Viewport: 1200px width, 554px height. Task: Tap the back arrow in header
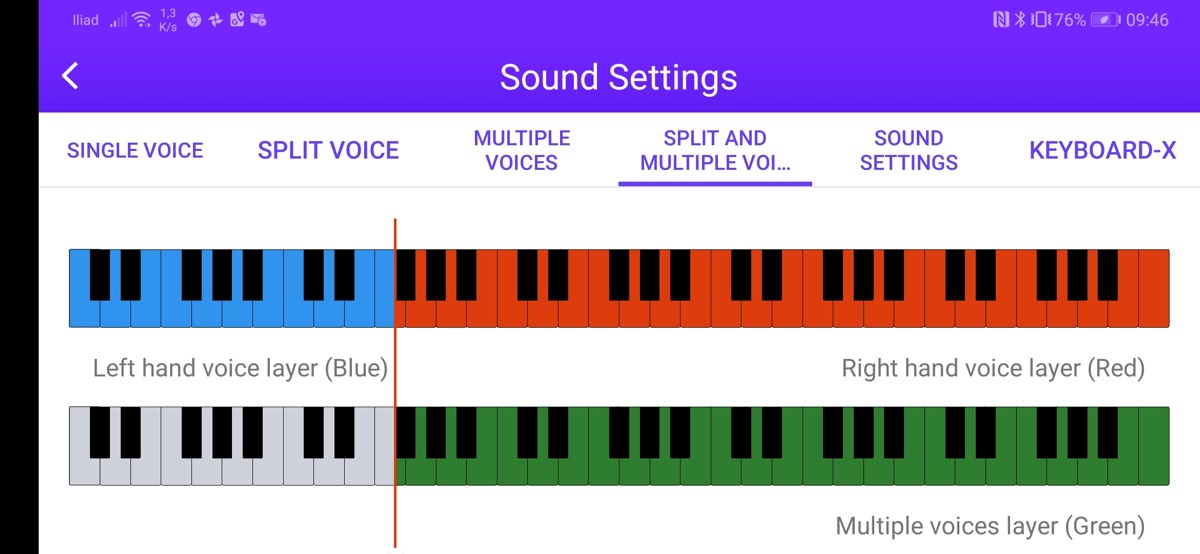pos(70,76)
